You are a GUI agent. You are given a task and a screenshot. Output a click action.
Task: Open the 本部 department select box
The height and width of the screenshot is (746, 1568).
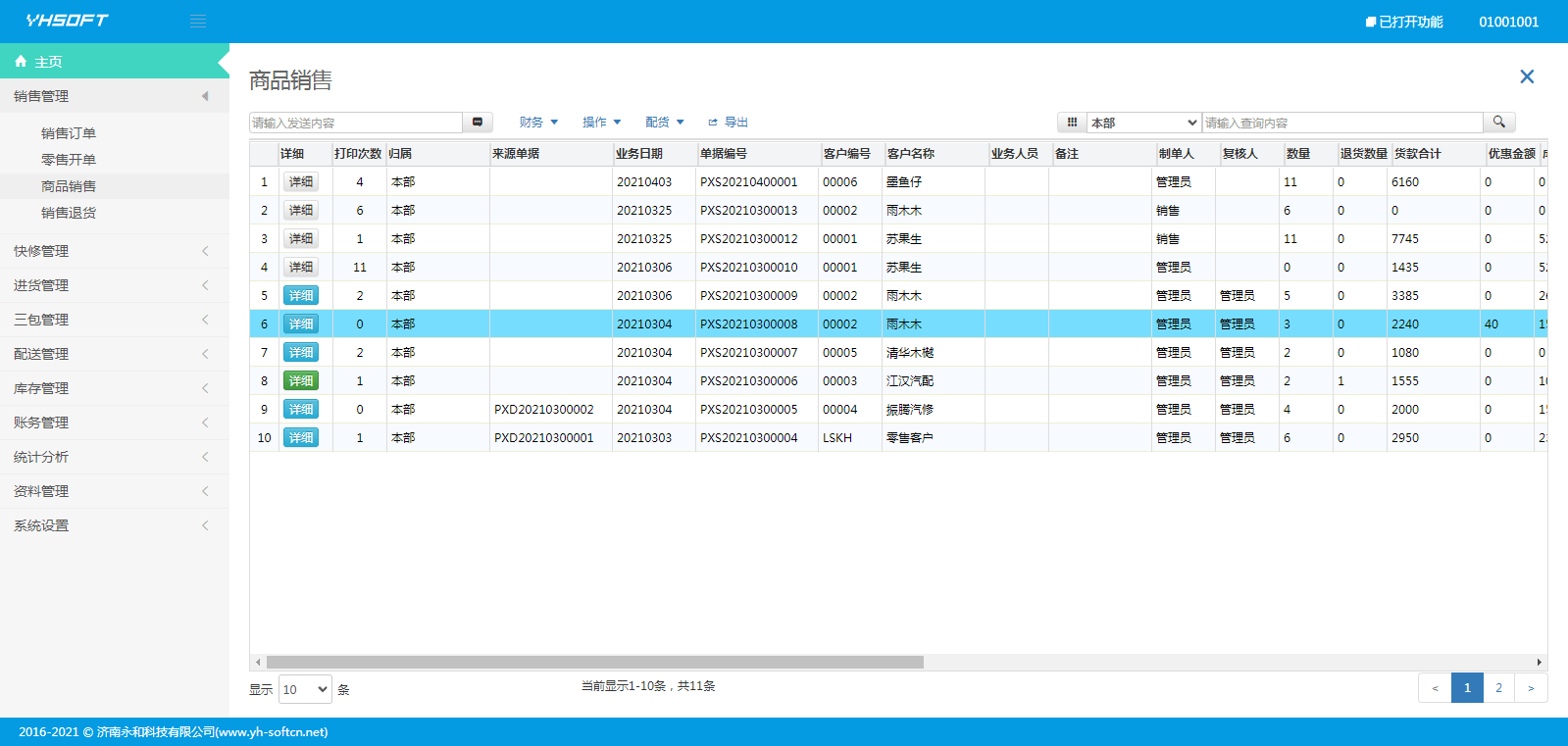(x=1144, y=123)
